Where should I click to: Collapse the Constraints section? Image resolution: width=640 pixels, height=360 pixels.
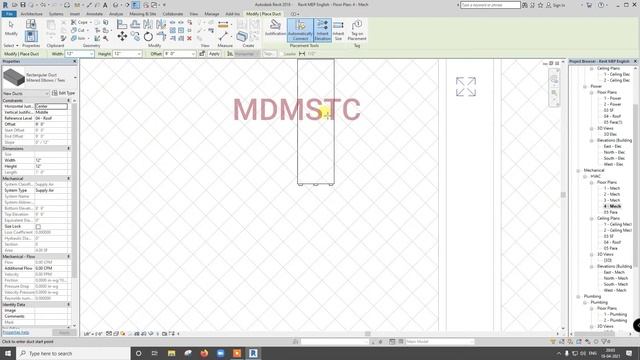pos(69,100)
